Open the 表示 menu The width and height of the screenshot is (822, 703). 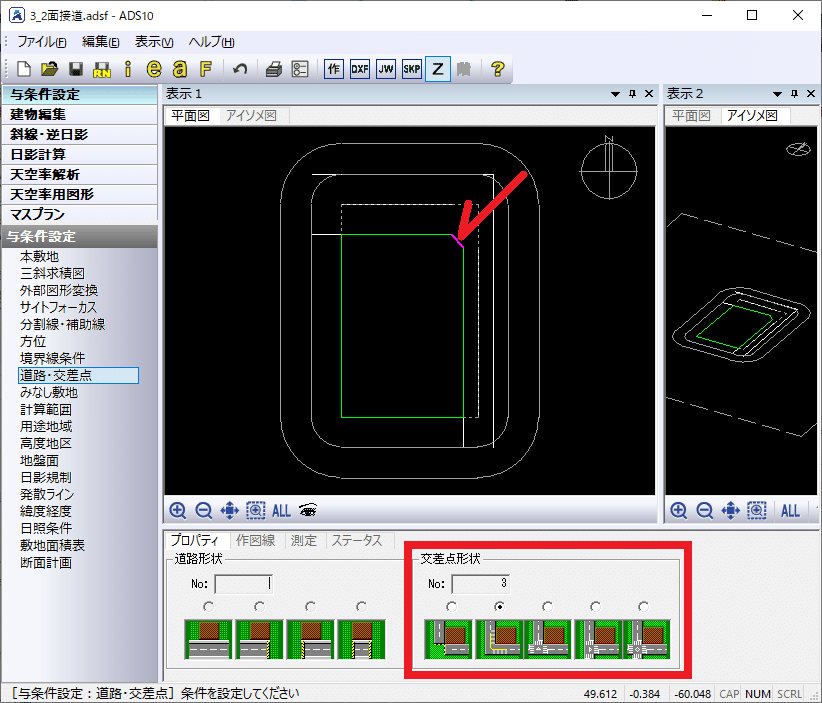tap(154, 42)
